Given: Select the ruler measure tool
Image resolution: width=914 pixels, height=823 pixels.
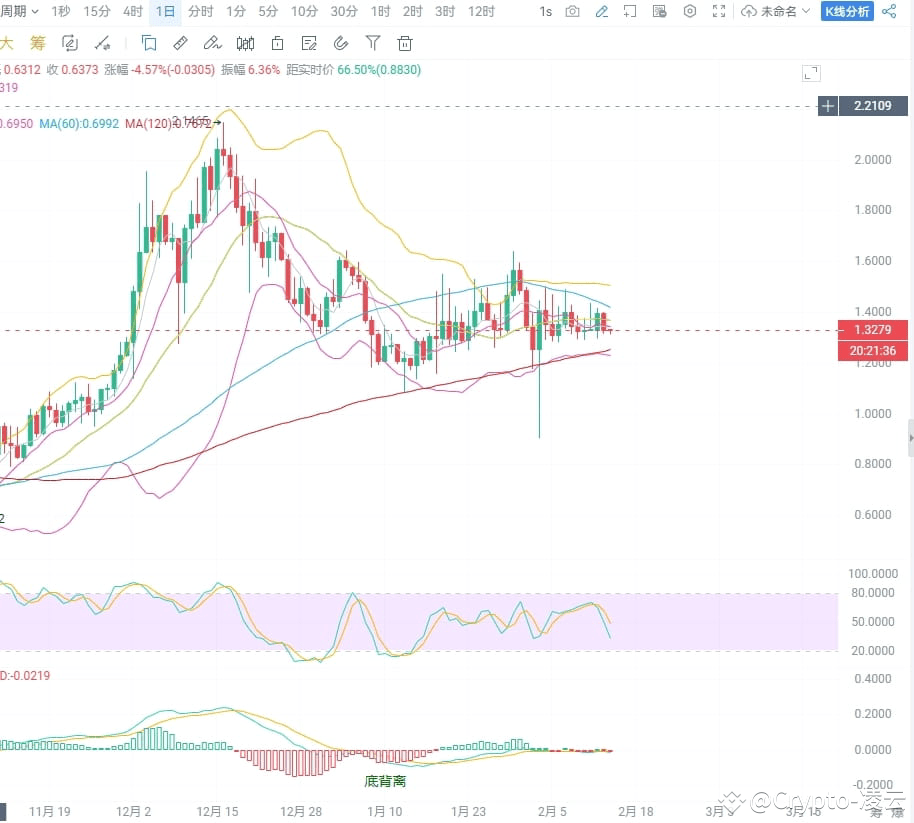Looking at the screenshot, I should (179, 43).
